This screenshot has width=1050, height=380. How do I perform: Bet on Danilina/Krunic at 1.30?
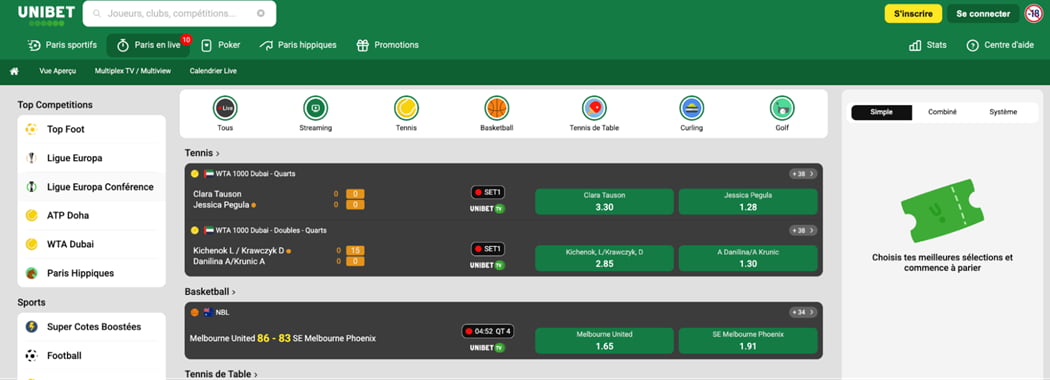click(x=748, y=258)
